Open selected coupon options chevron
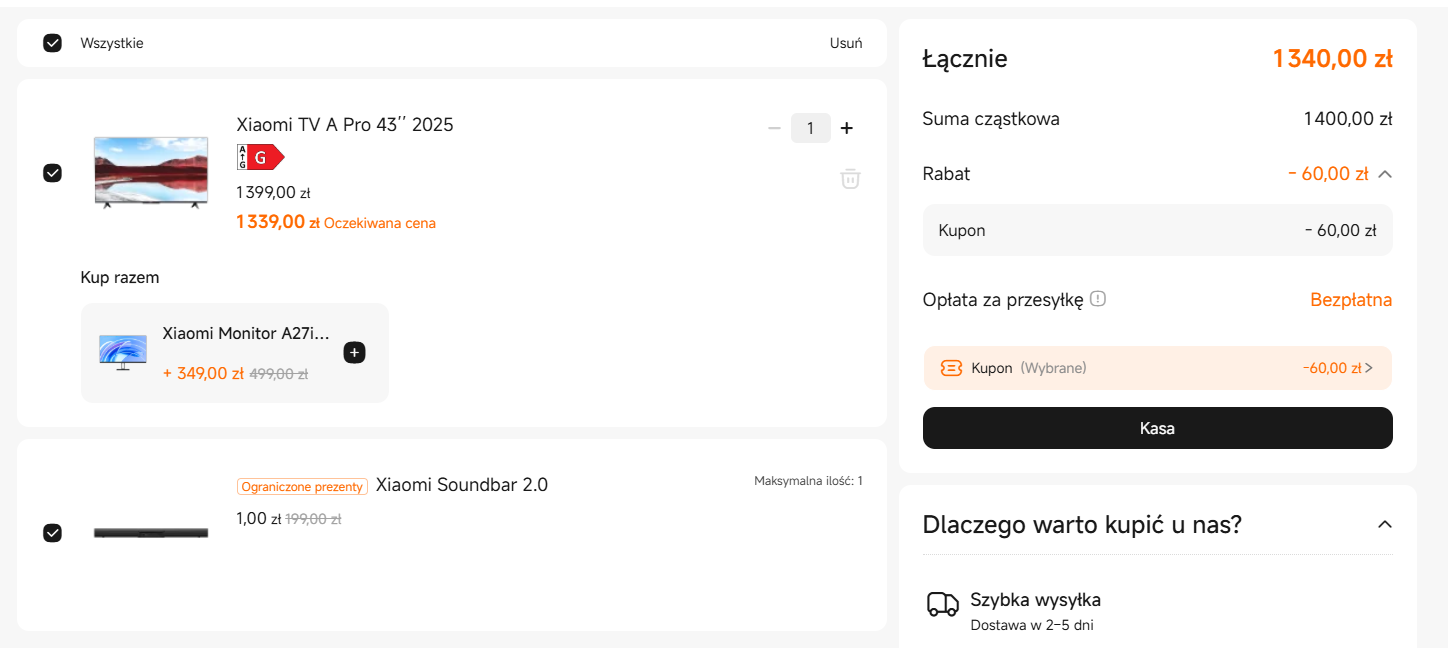This screenshot has width=1448, height=648. coord(1369,368)
